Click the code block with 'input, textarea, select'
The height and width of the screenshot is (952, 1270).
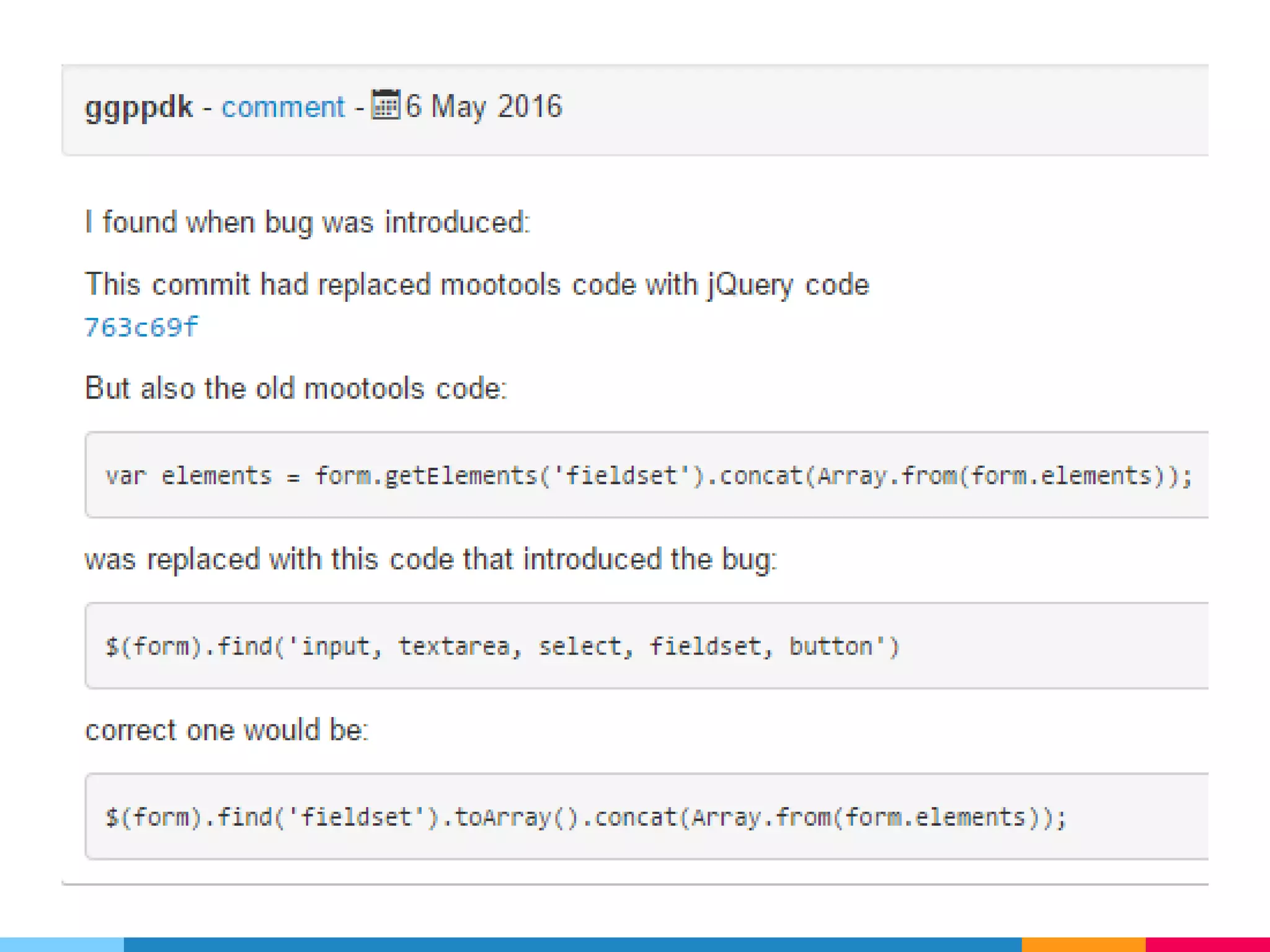click(647, 645)
